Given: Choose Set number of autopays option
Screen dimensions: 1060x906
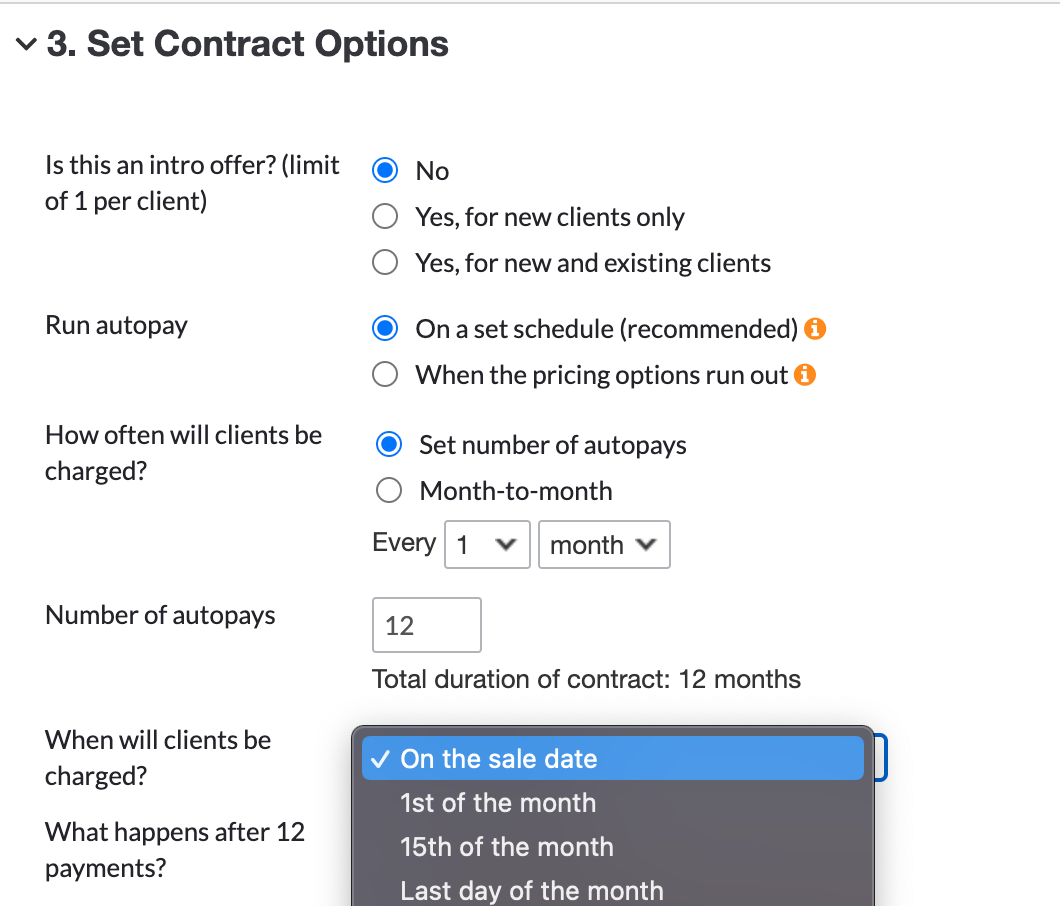Looking at the screenshot, I should tap(389, 445).
